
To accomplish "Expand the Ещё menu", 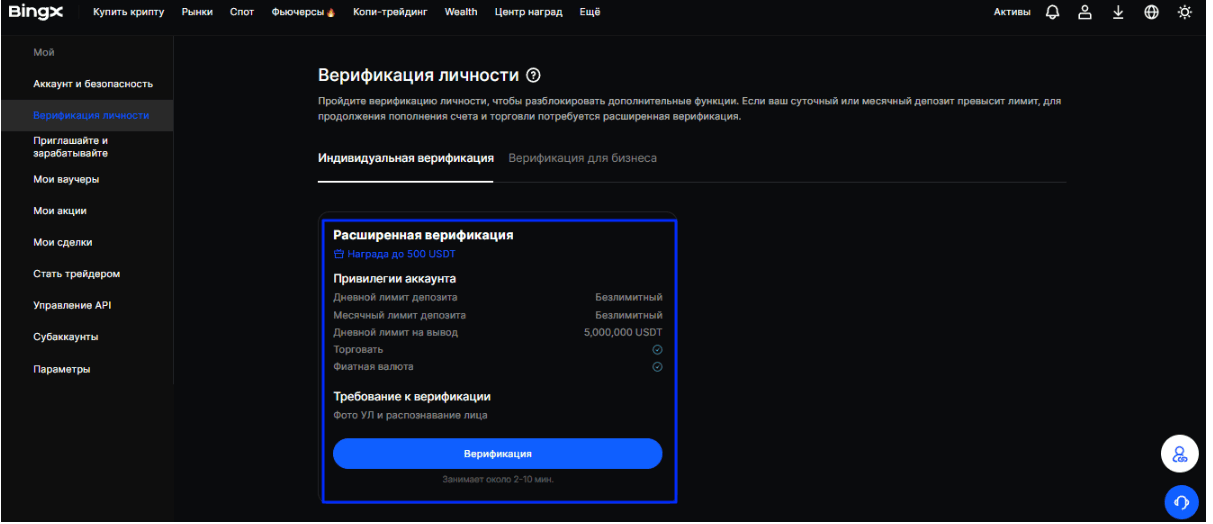I will click(x=589, y=12).
